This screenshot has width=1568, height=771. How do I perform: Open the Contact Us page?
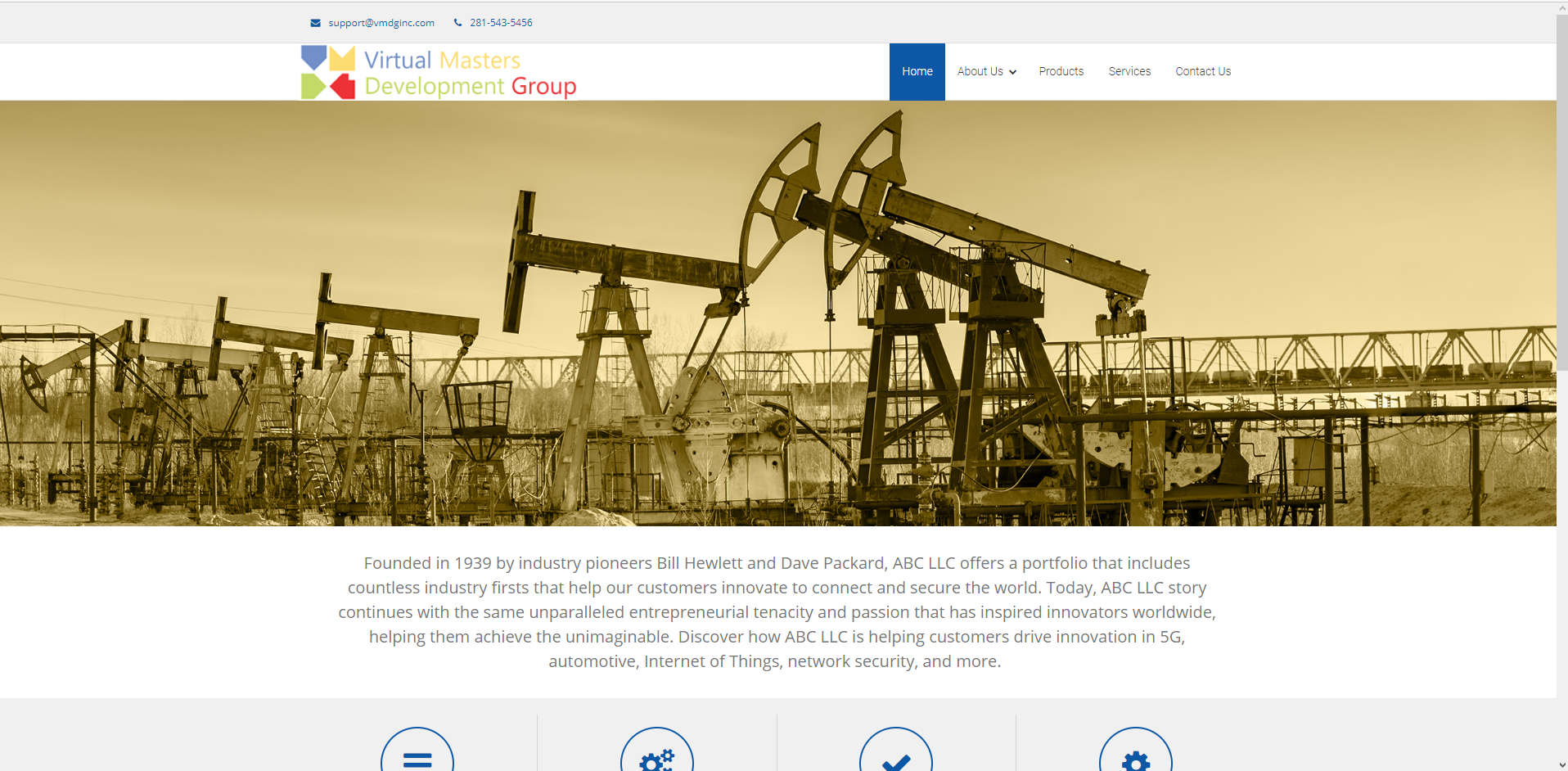(x=1202, y=72)
